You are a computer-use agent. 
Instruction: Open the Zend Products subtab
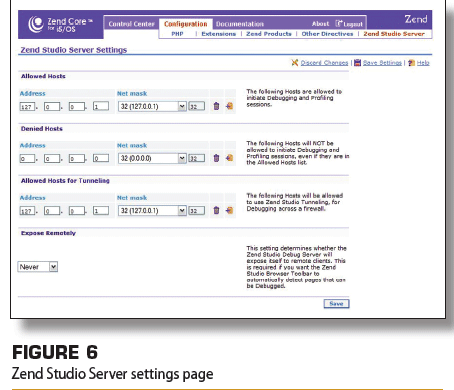[x=269, y=34]
